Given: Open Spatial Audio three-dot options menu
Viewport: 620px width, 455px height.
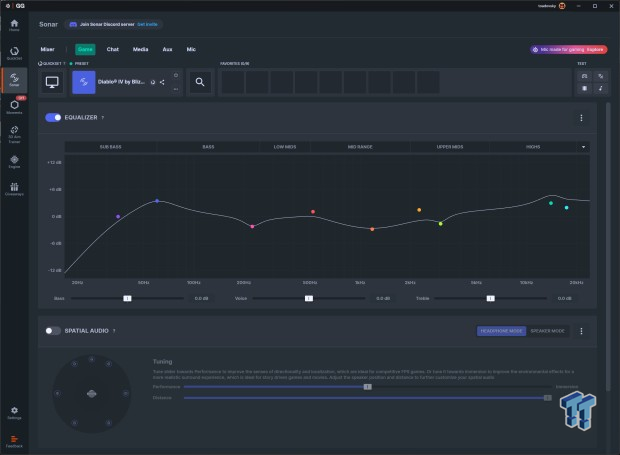Looking at the screenshot, I should click(581, 331).
